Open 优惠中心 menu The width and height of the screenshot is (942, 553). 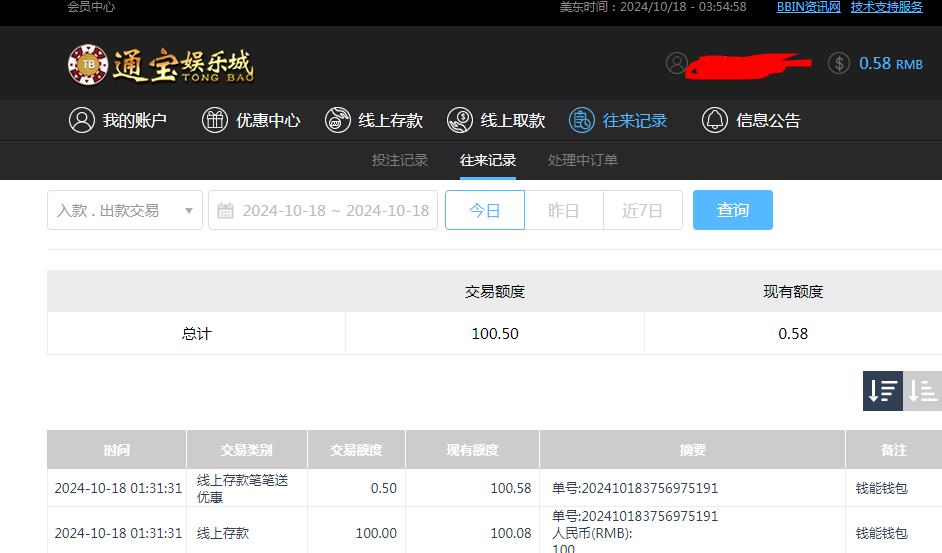pos(251,120)
